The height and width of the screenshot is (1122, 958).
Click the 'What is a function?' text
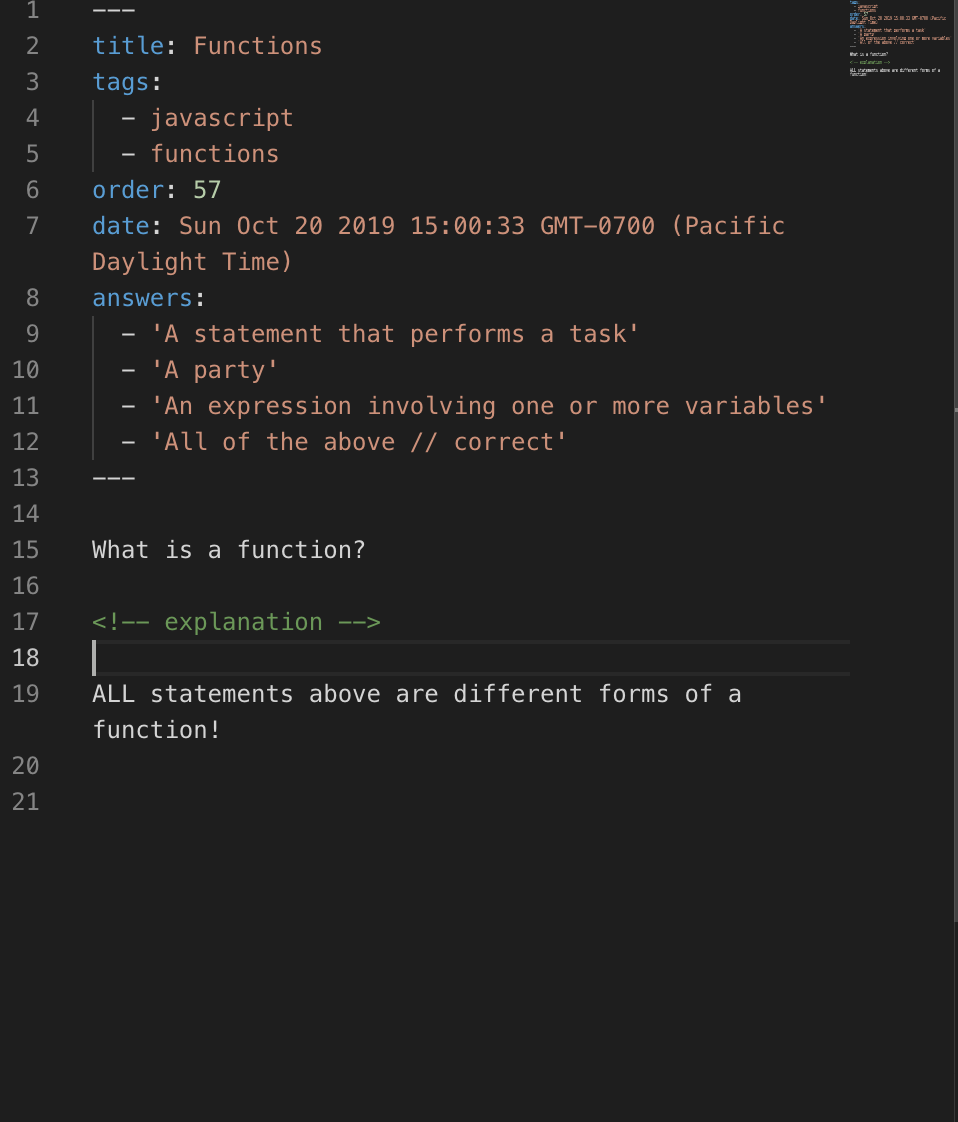(229, 550)
